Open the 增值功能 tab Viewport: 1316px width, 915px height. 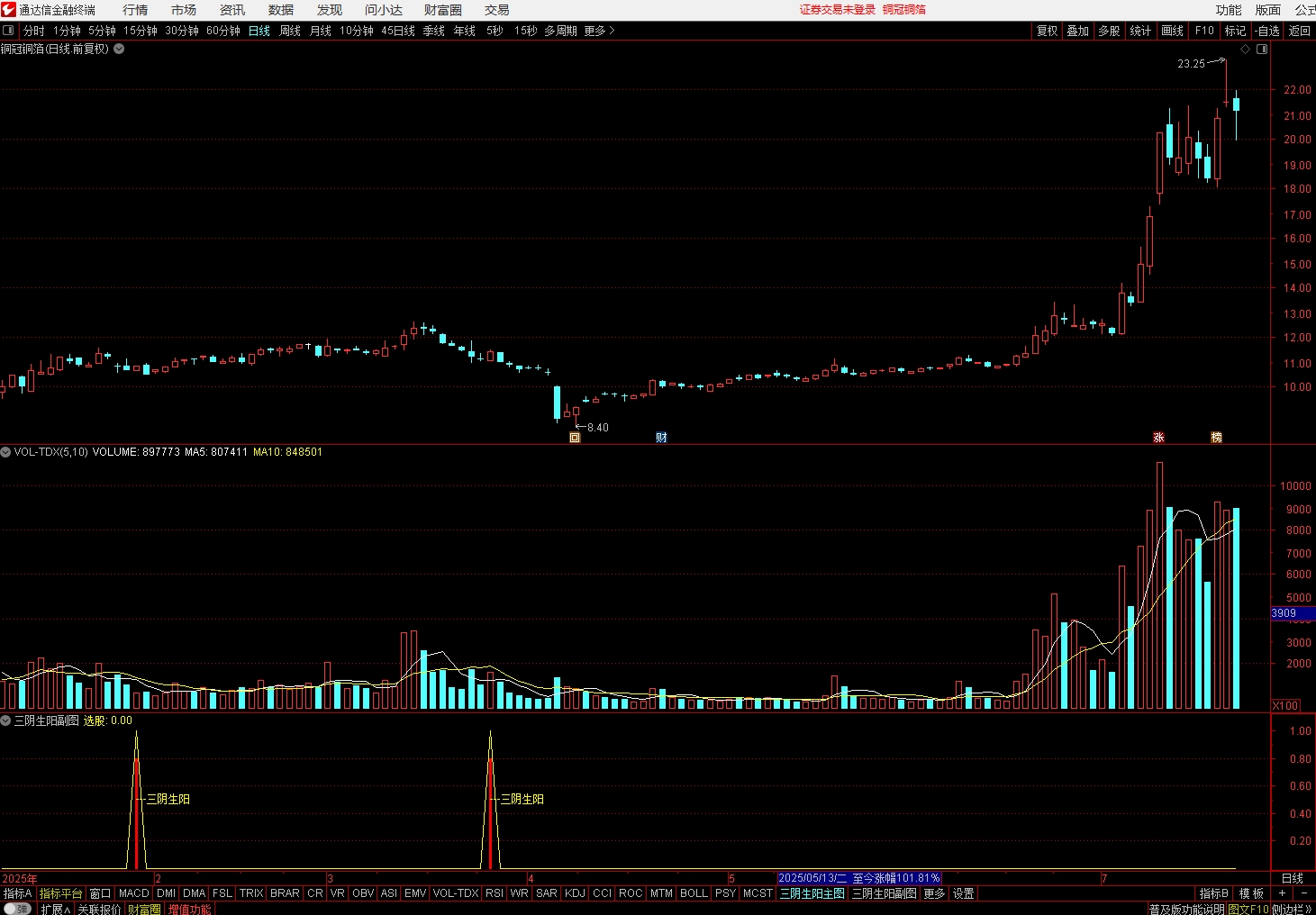[x=189, y=909]
